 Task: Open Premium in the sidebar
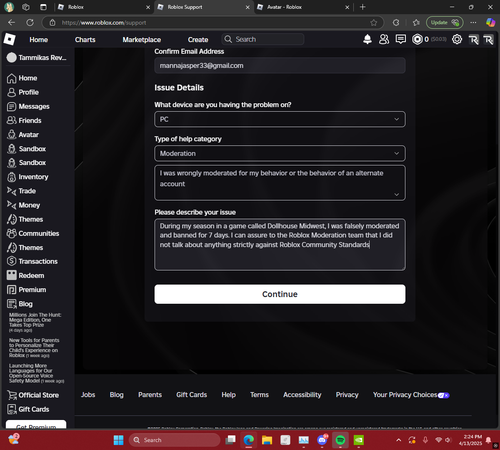click(x=26, y=290)
